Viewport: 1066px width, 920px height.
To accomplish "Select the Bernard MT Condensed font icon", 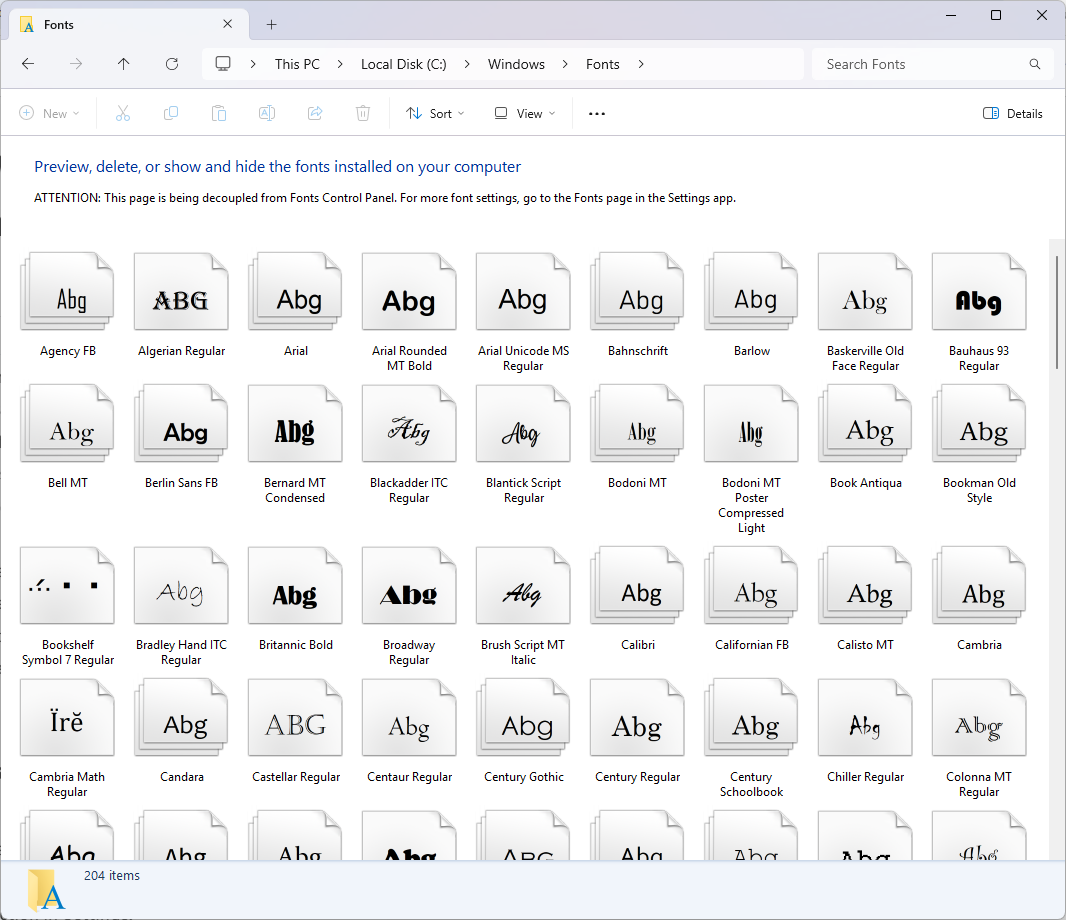I will click(295, 423).
